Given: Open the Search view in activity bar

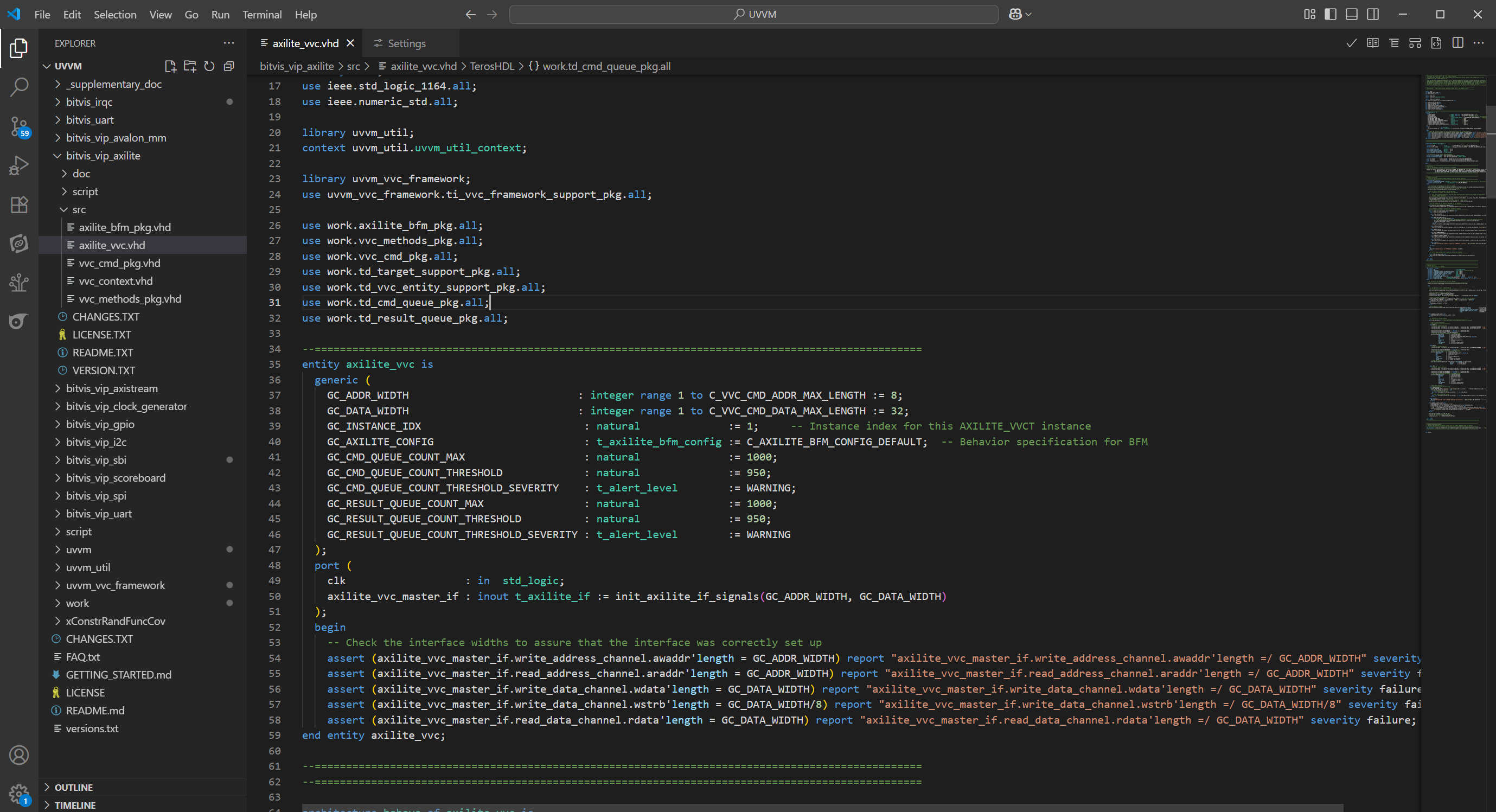Looking at the screenshot, I should point(18,87).
